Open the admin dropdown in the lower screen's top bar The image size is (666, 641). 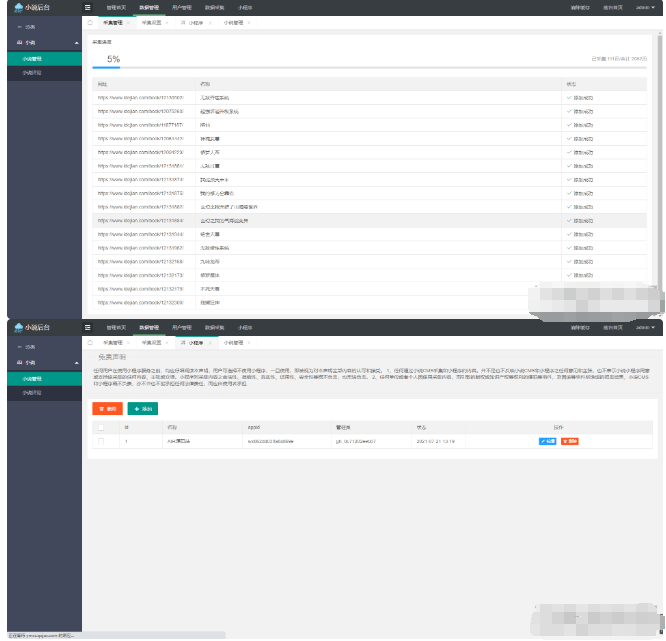click(645, 328)
